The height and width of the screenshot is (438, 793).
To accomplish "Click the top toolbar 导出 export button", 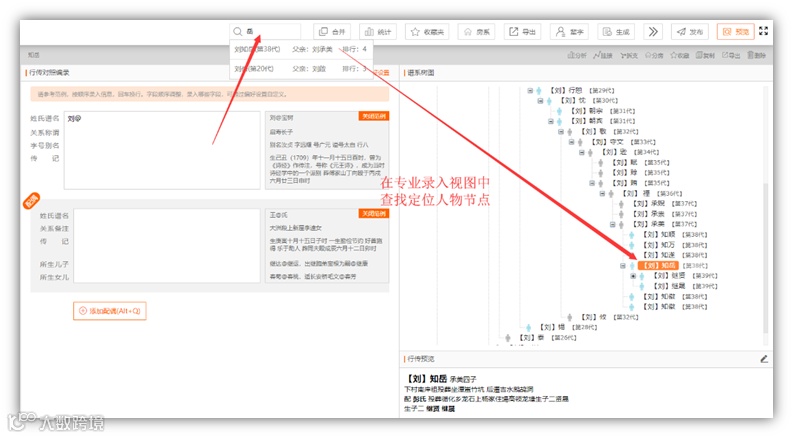I will click(x=522, y=31).
